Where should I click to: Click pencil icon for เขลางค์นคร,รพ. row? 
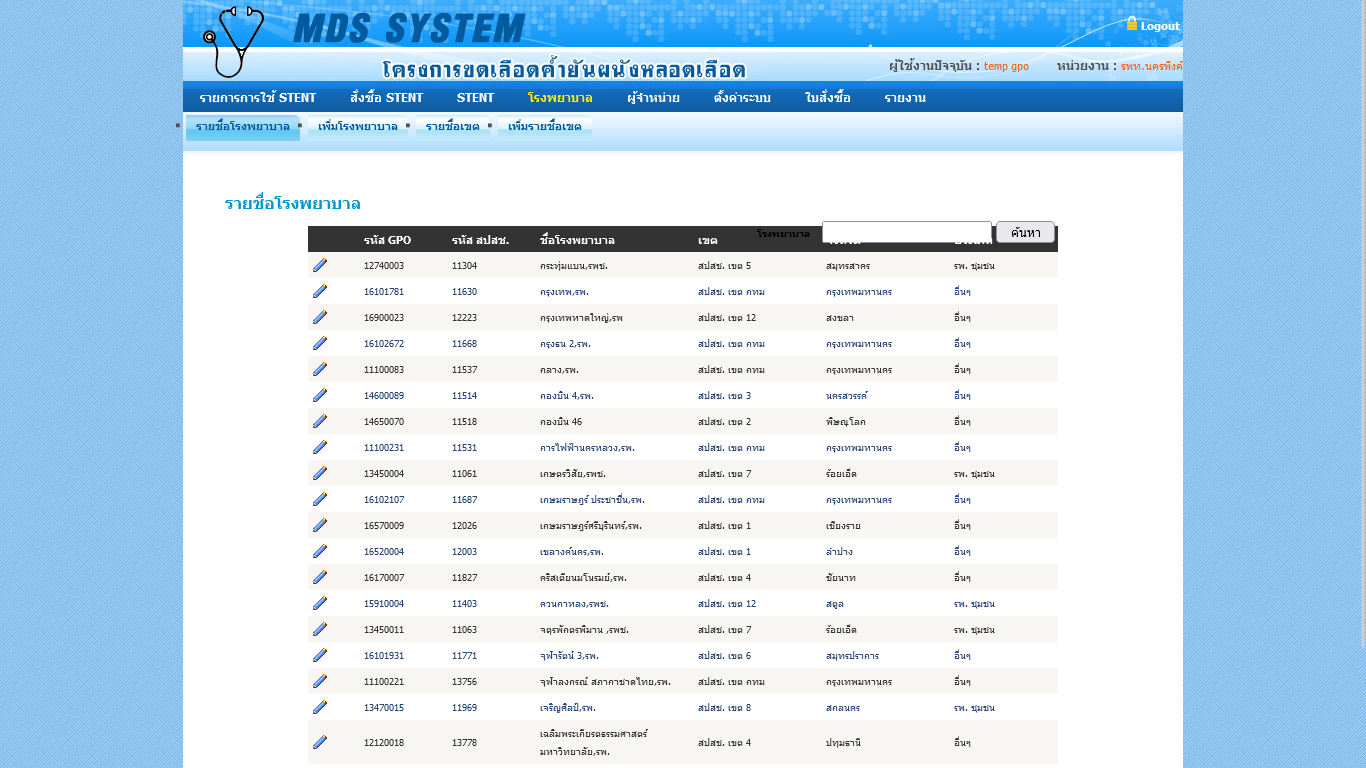coord(320,551)
